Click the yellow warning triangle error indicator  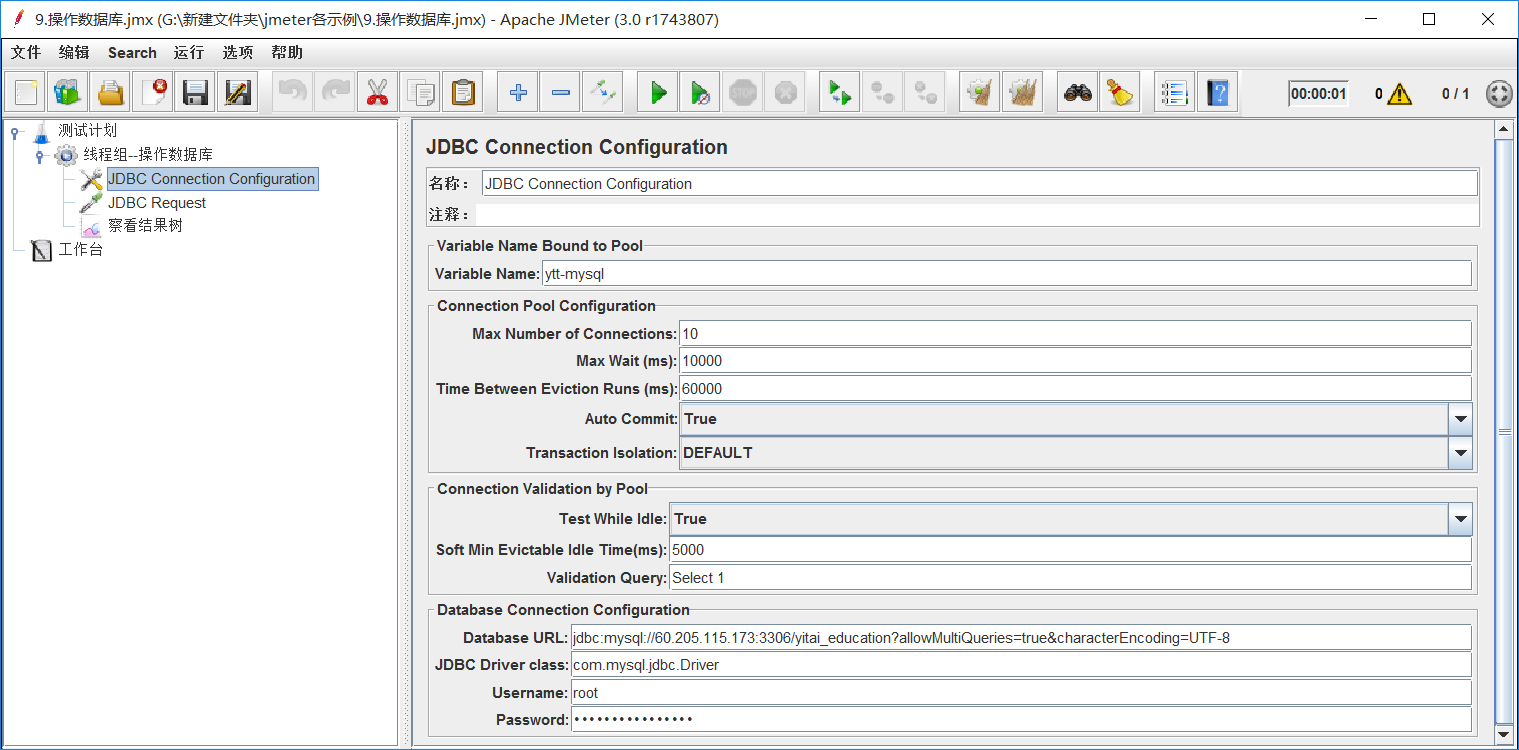point(1400,94)
